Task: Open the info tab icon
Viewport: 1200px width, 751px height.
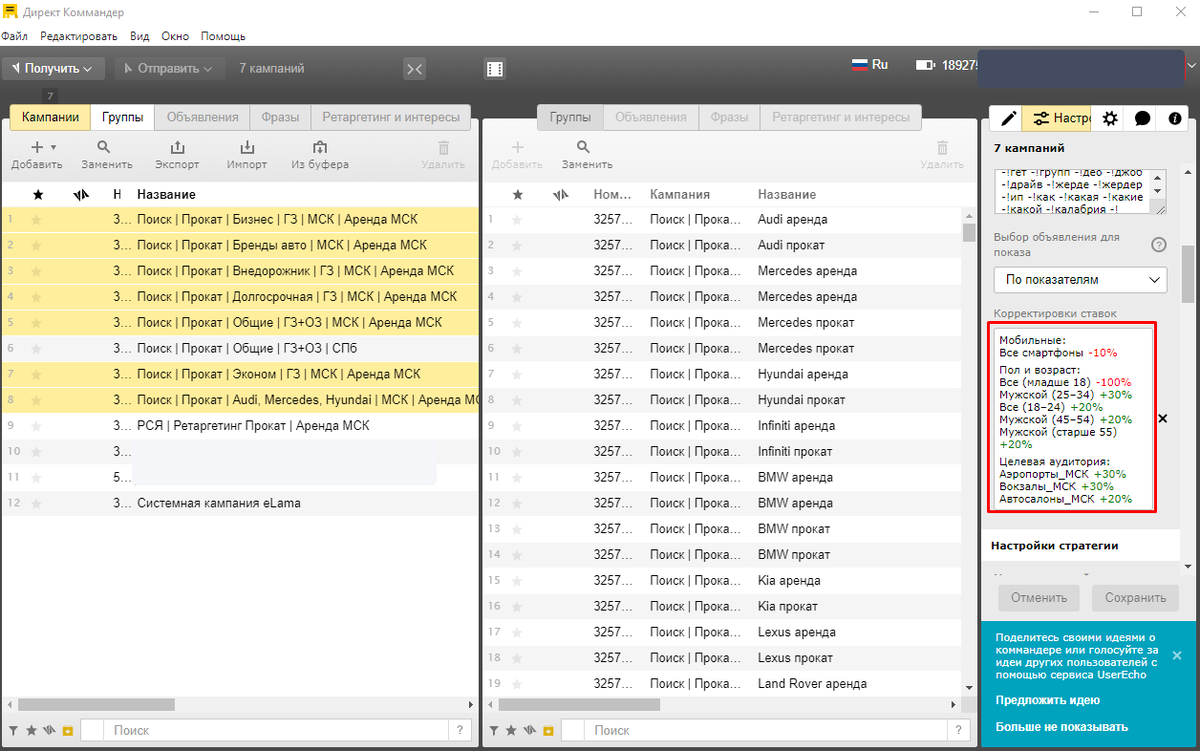Action: 1175,118
